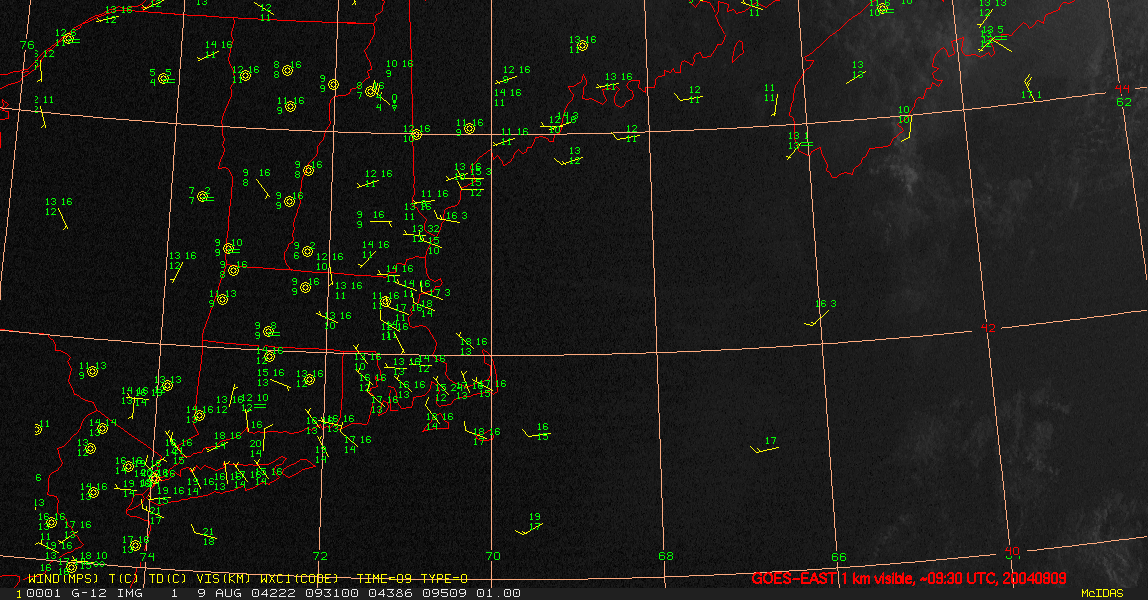Click the WIND(MPS) legend label
Viewport: 1148px width, 600px height.
tap(63, 578)
